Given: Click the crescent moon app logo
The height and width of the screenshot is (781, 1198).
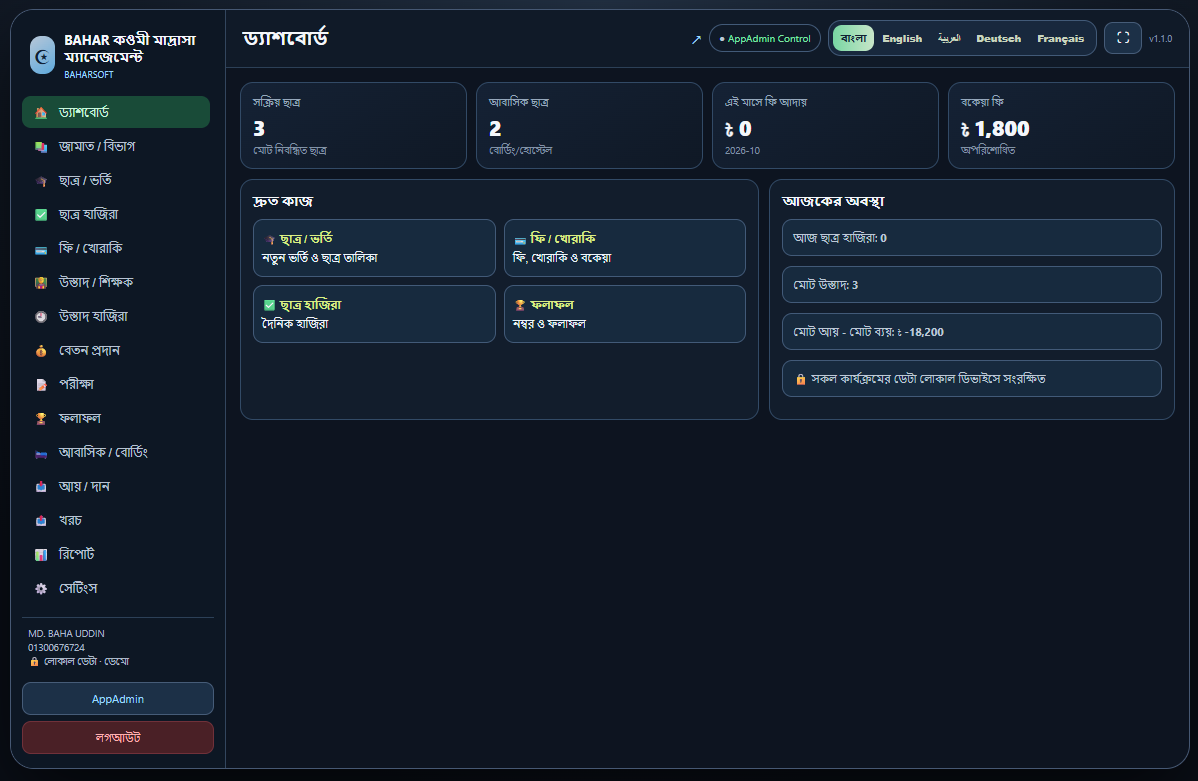Looking at the screenshot, I should point(42,55).
